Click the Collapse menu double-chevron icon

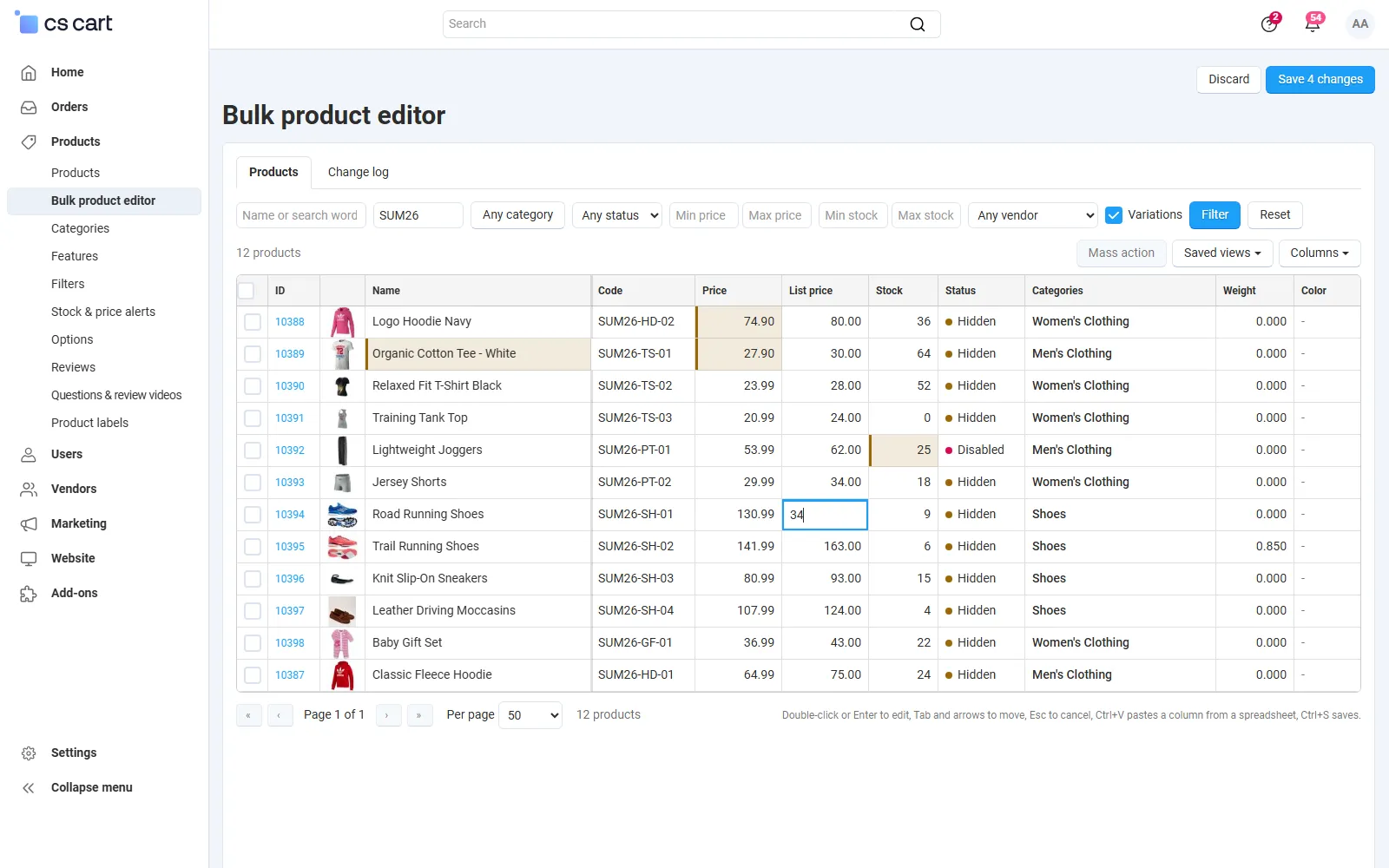(29, 787)
